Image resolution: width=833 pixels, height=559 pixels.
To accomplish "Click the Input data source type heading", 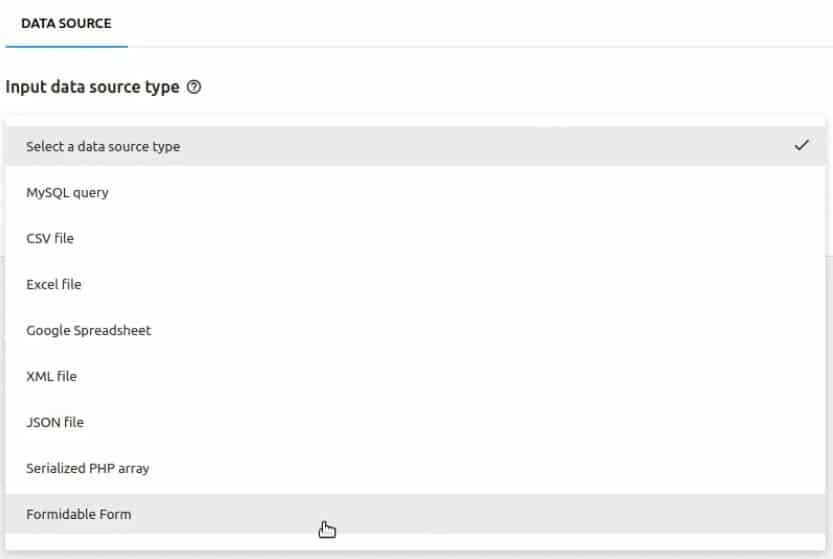I will [x=92, y=87].
